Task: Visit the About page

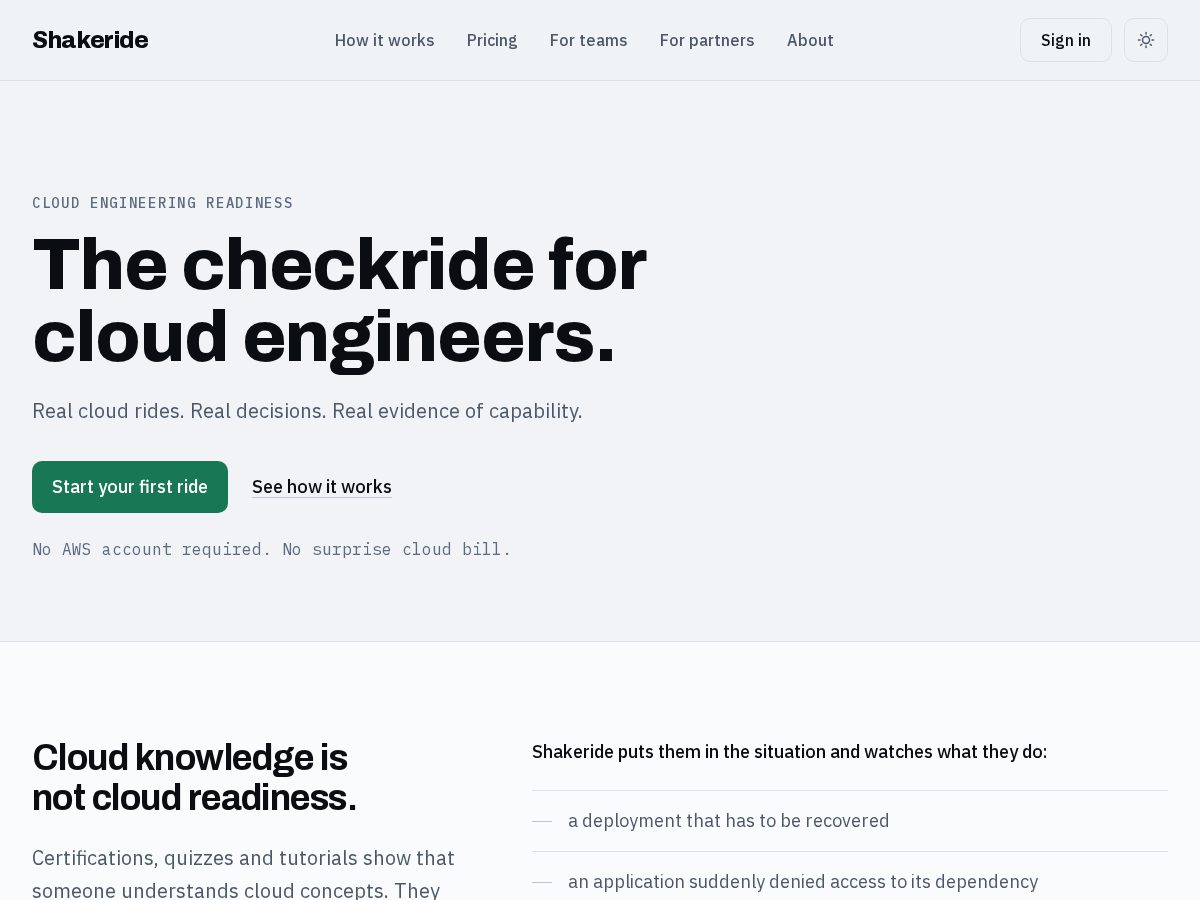Action: 810,40
